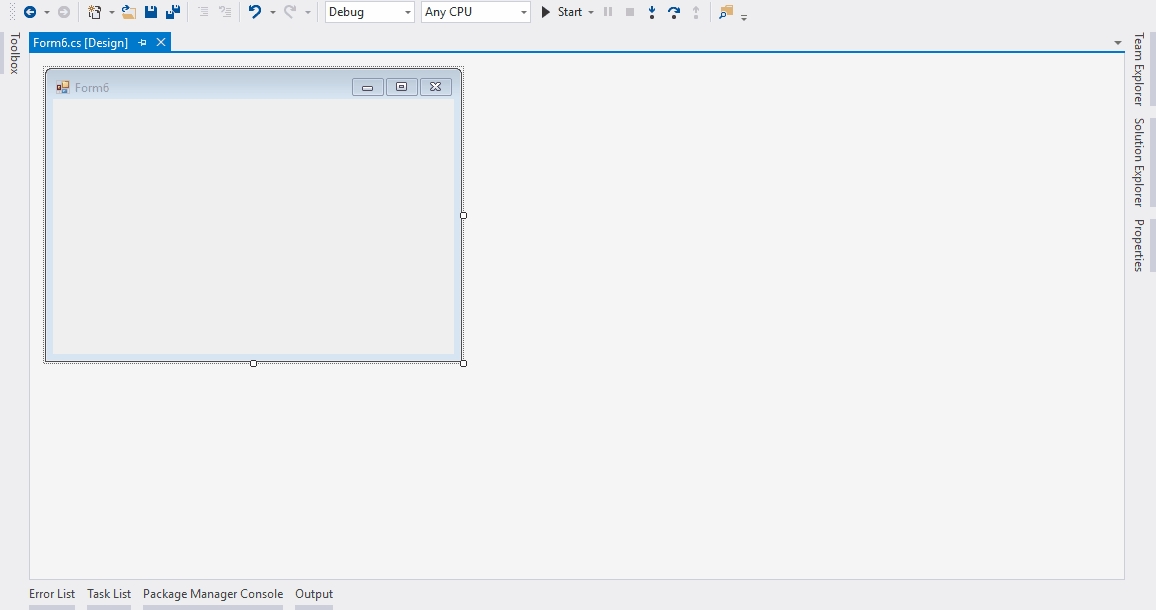
Task: Switch to the Error List tab
Action: click(52, 594)
